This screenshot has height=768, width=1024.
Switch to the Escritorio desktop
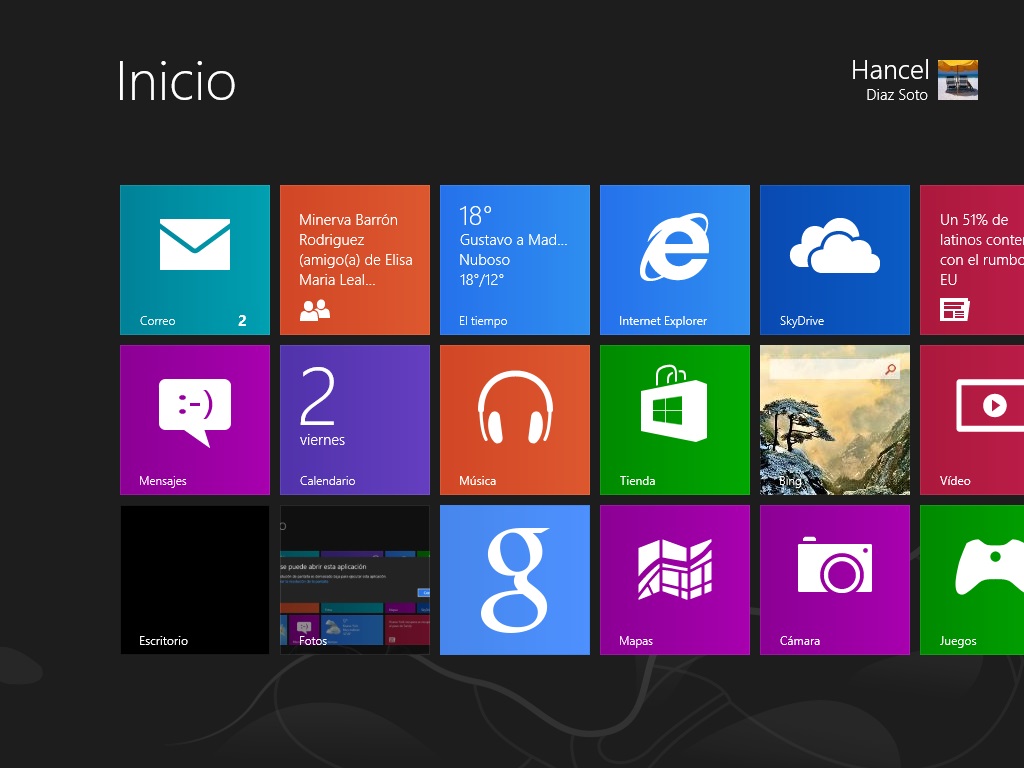pyautogui.click(x=194, y=579)
